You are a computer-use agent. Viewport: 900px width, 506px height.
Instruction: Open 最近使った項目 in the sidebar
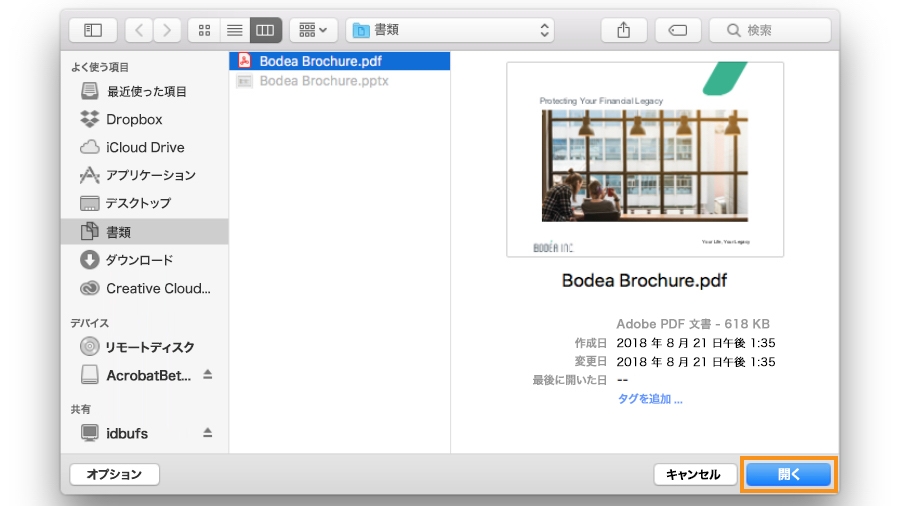[145, 91]
